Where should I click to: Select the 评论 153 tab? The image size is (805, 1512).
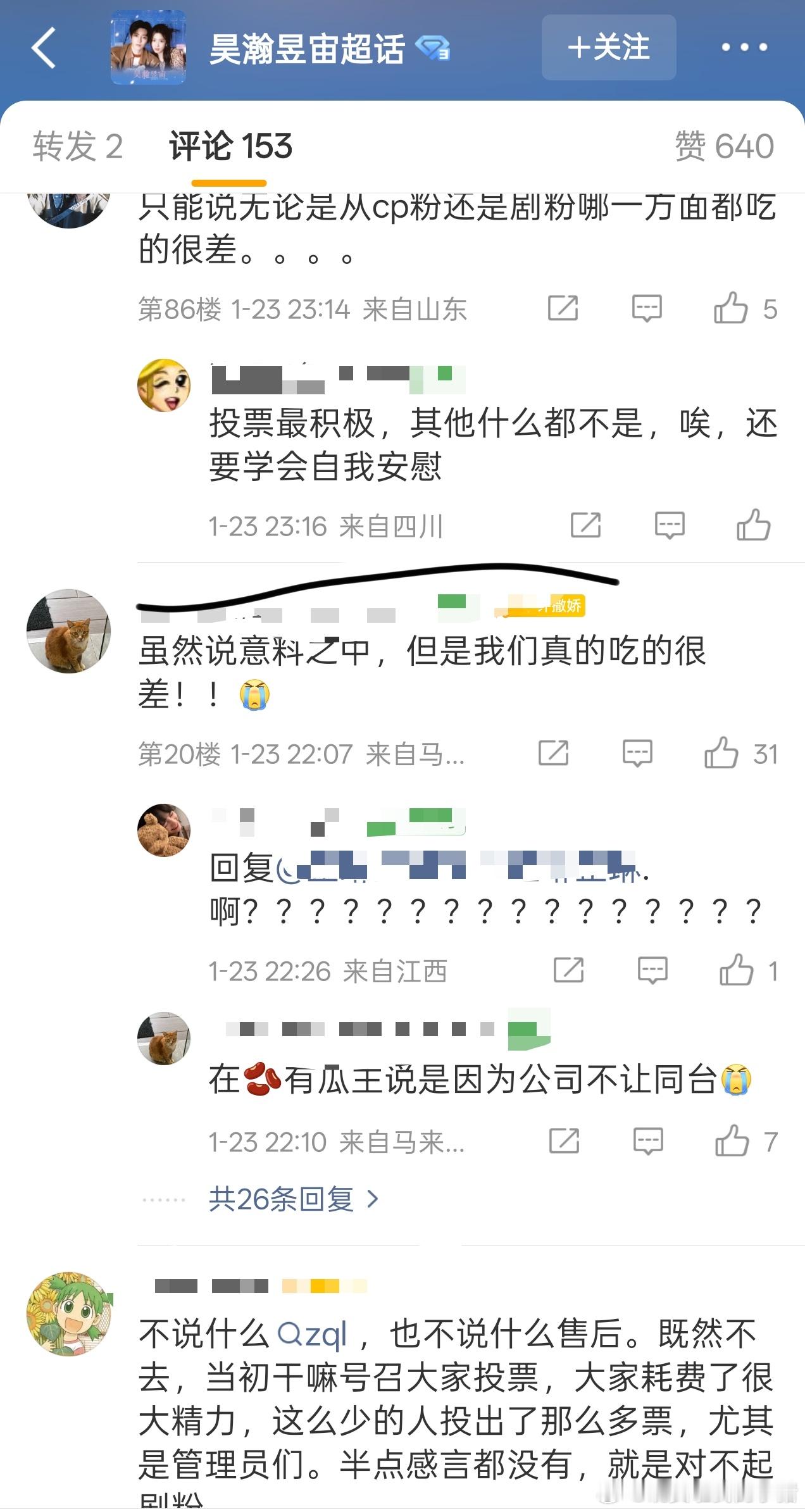230,146
